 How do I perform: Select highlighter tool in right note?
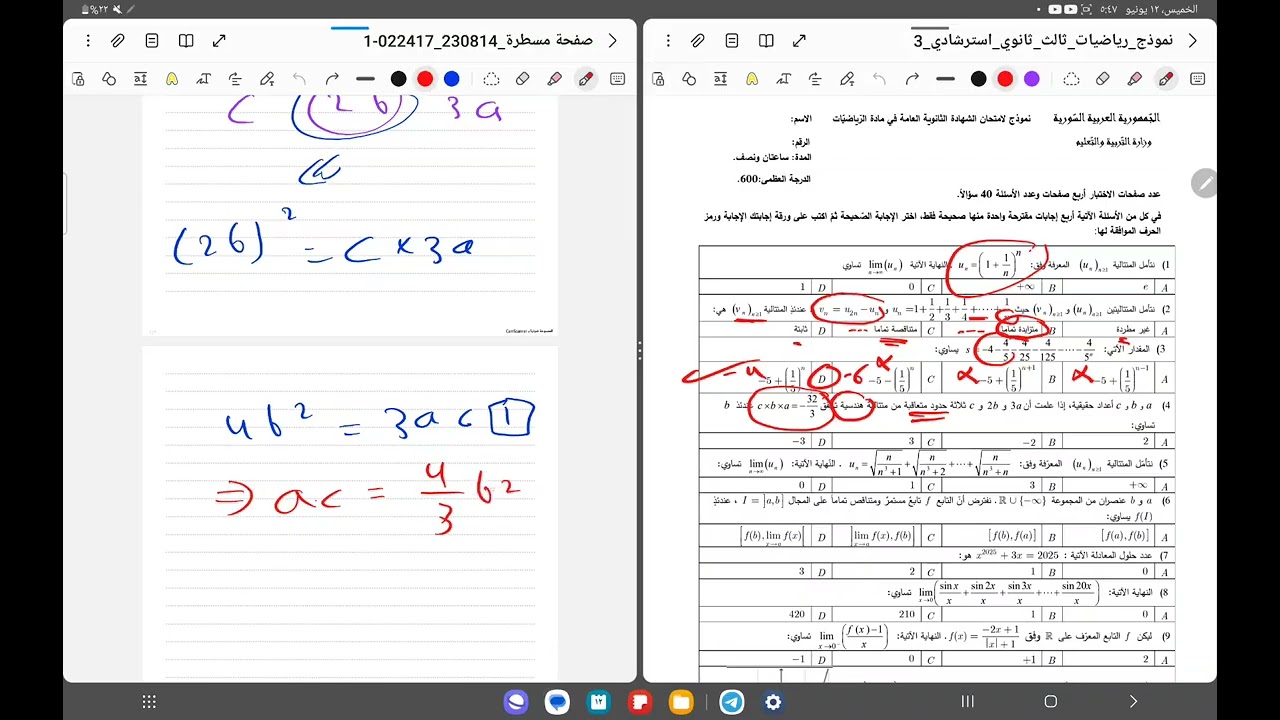click(1134, 79)
